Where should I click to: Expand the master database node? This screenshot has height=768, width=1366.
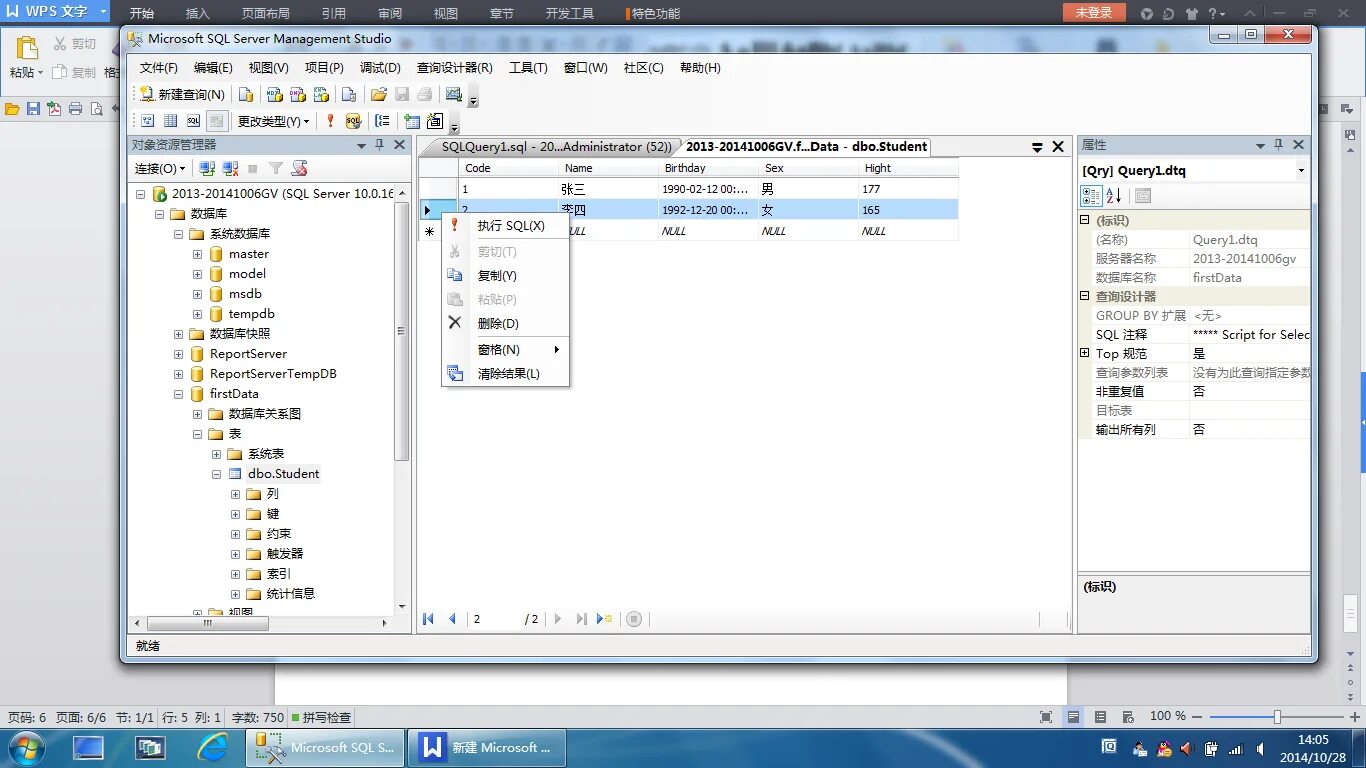[198, 254]
